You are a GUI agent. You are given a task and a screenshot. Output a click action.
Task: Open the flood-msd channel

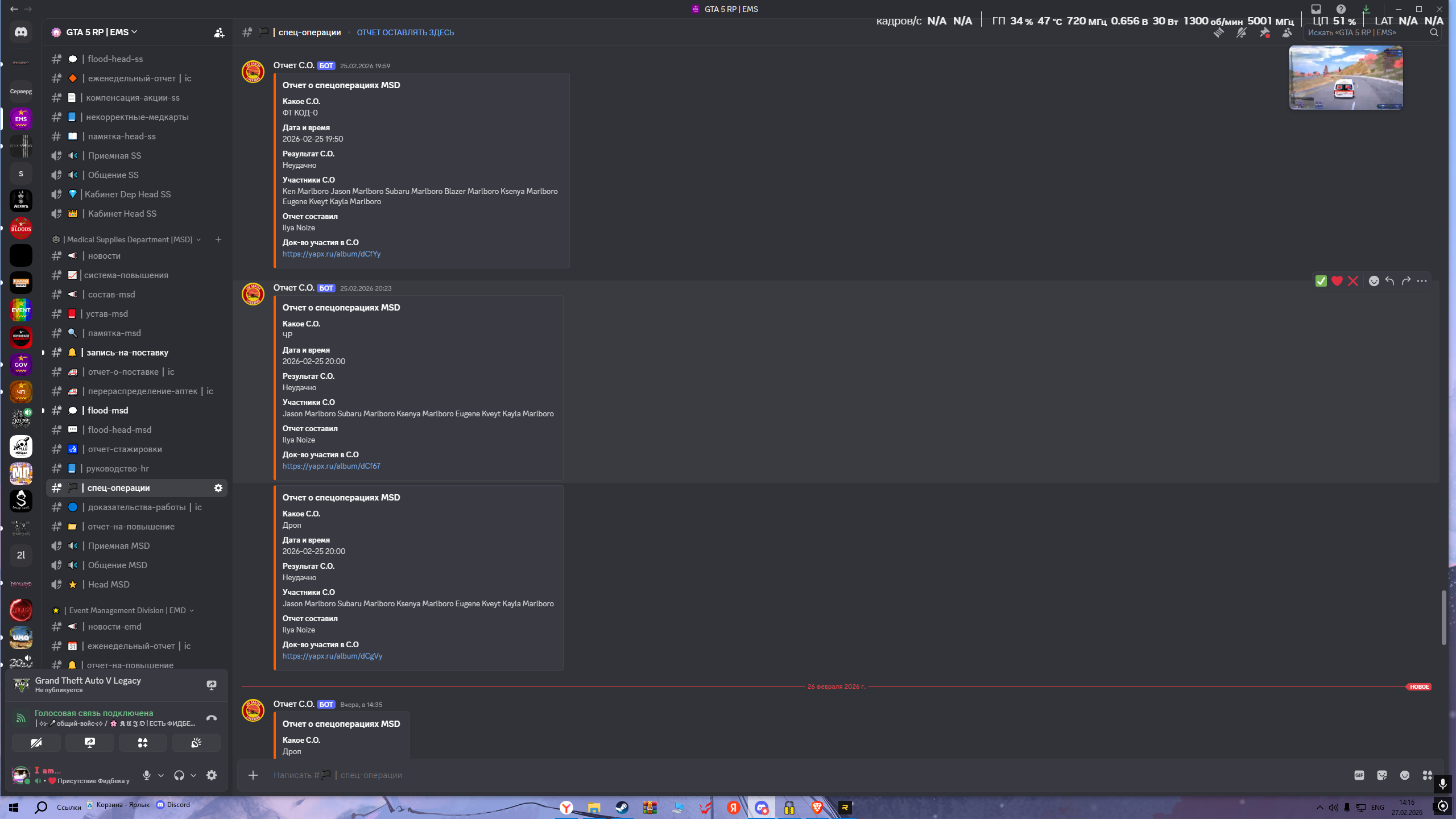click(x=108, y=411)
